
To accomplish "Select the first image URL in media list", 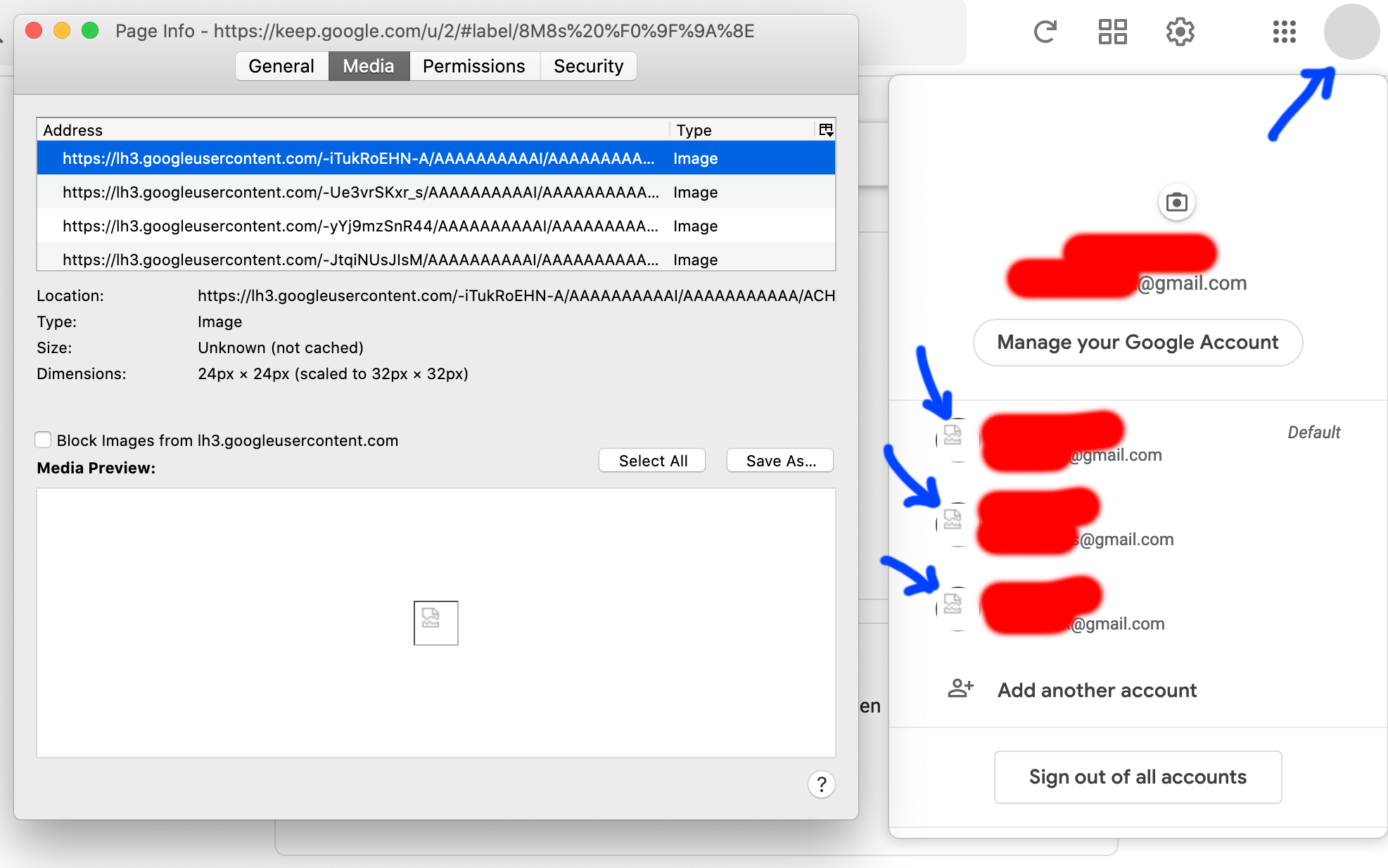I will (x=435, y=158).
